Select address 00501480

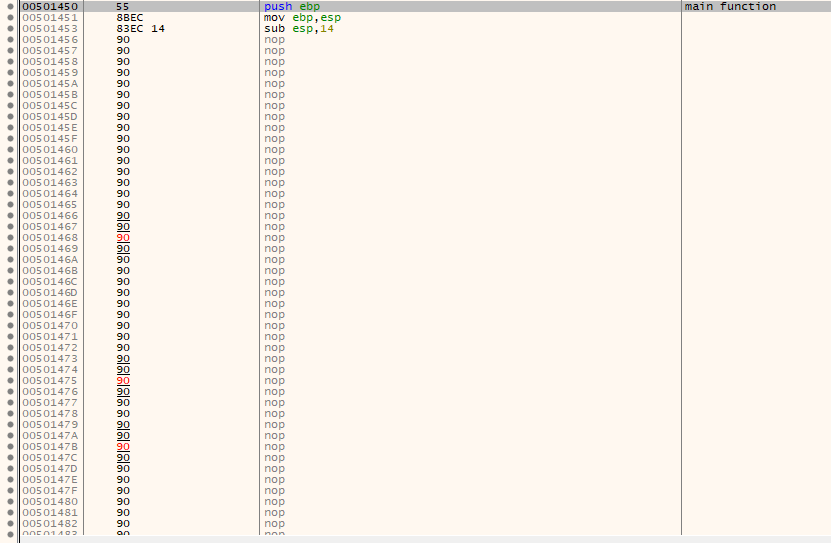(x=50, y=501)
